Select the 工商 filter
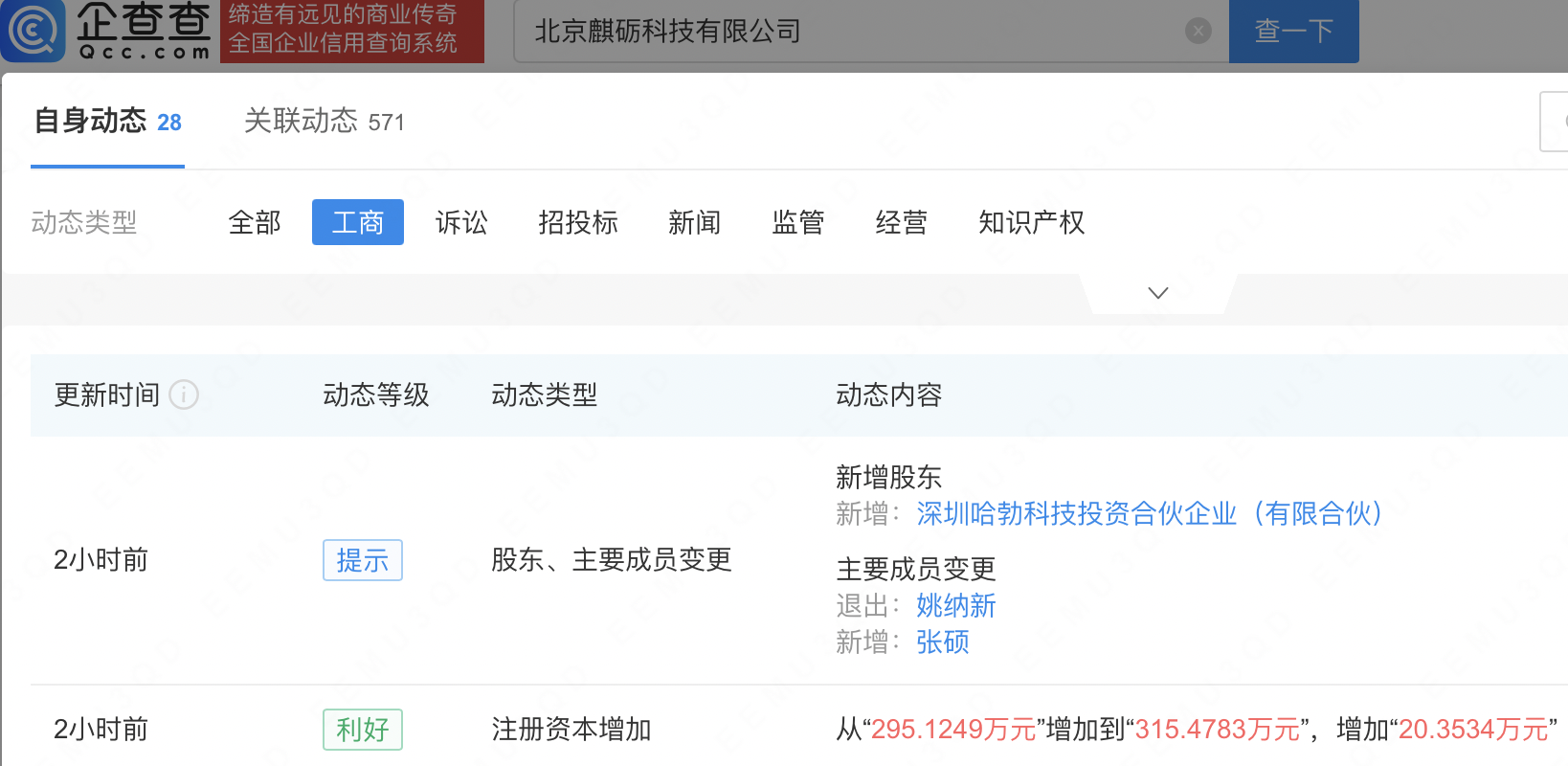Viewport: 1568px width, 766px height. pos(357,222)
